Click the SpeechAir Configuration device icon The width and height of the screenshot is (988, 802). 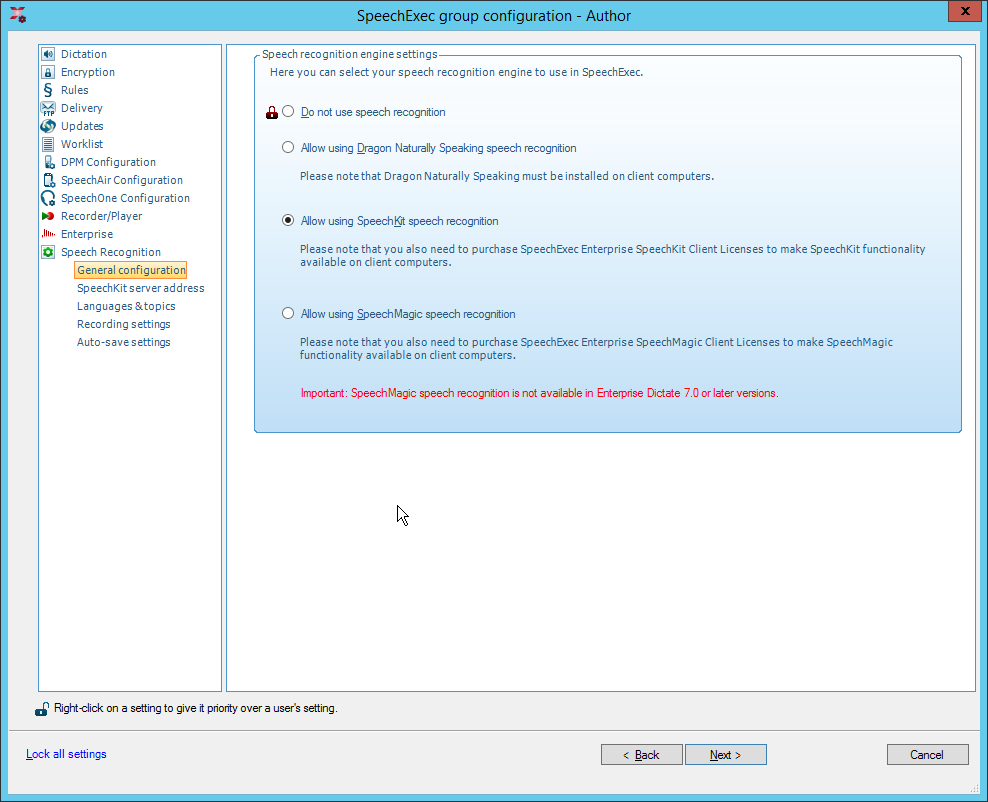48,180
